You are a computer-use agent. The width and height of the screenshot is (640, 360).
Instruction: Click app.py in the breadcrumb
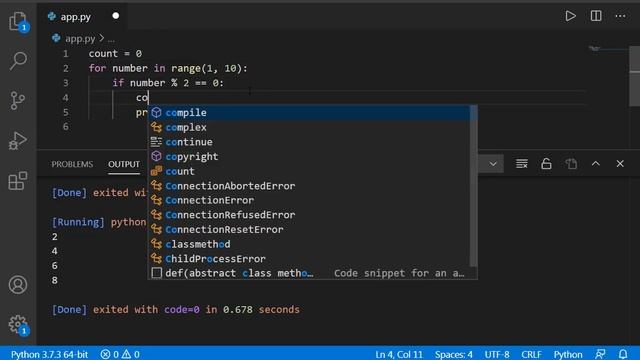[80, 39]
